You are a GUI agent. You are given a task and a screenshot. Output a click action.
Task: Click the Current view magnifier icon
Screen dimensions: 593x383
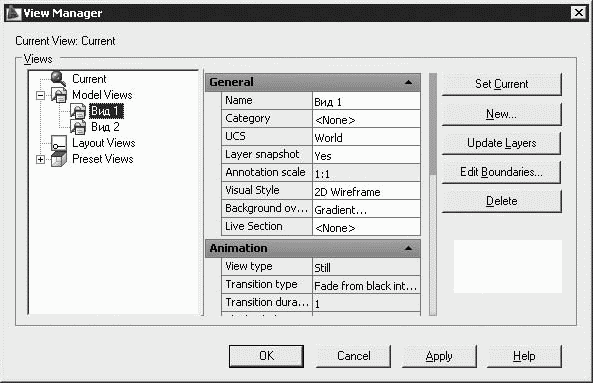tap(58, 79)
